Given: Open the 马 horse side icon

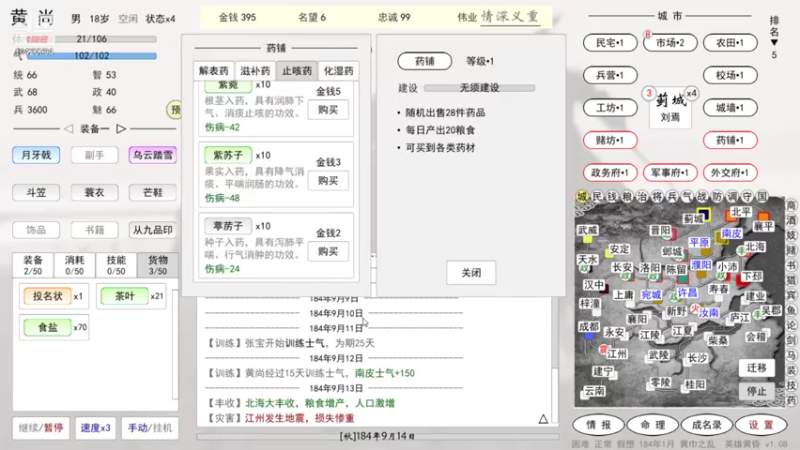Looking at the screenshot, I should (791, 355).
